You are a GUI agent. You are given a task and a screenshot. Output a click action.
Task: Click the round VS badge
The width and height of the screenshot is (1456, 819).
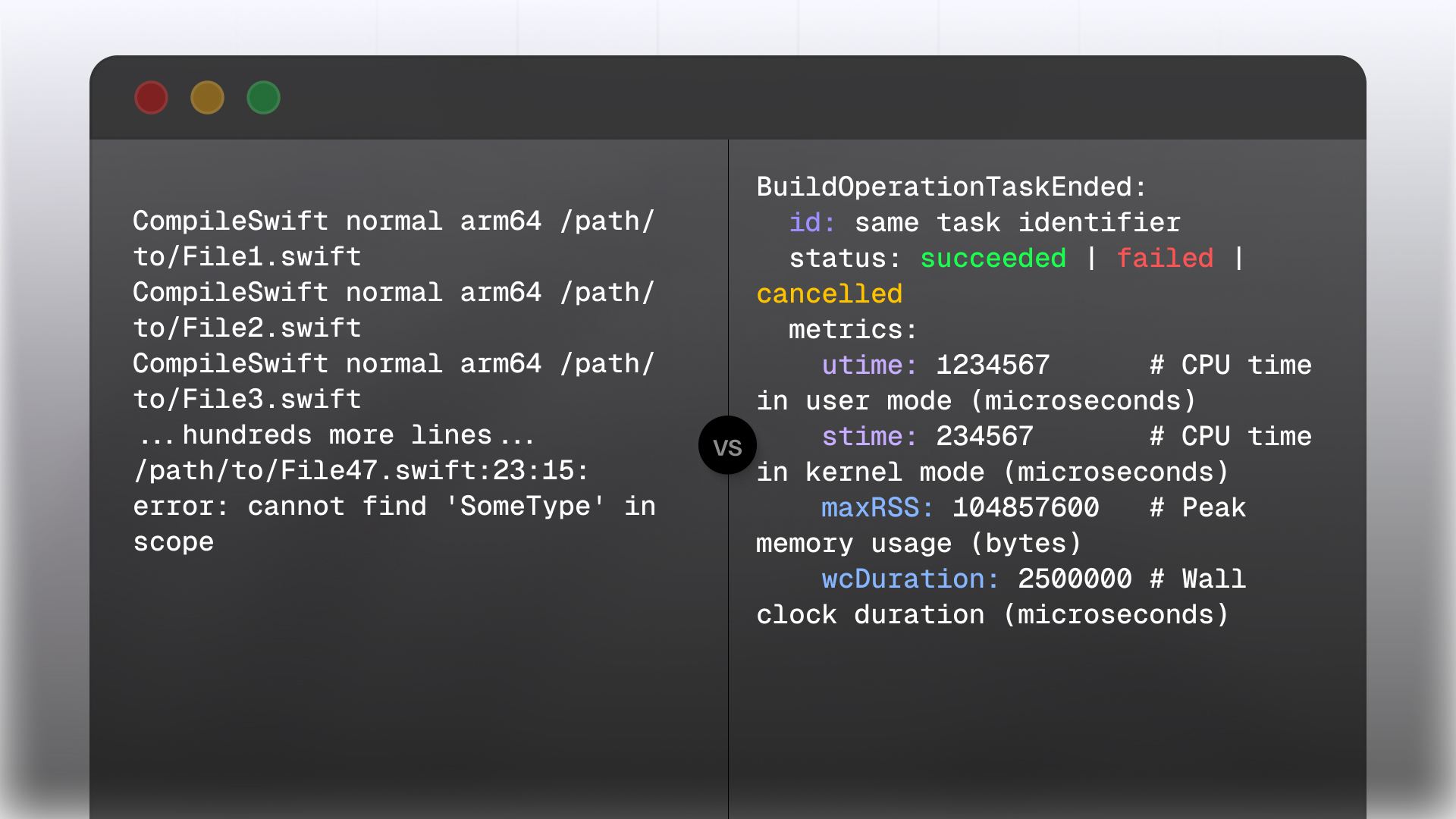(x=727, y=446)
